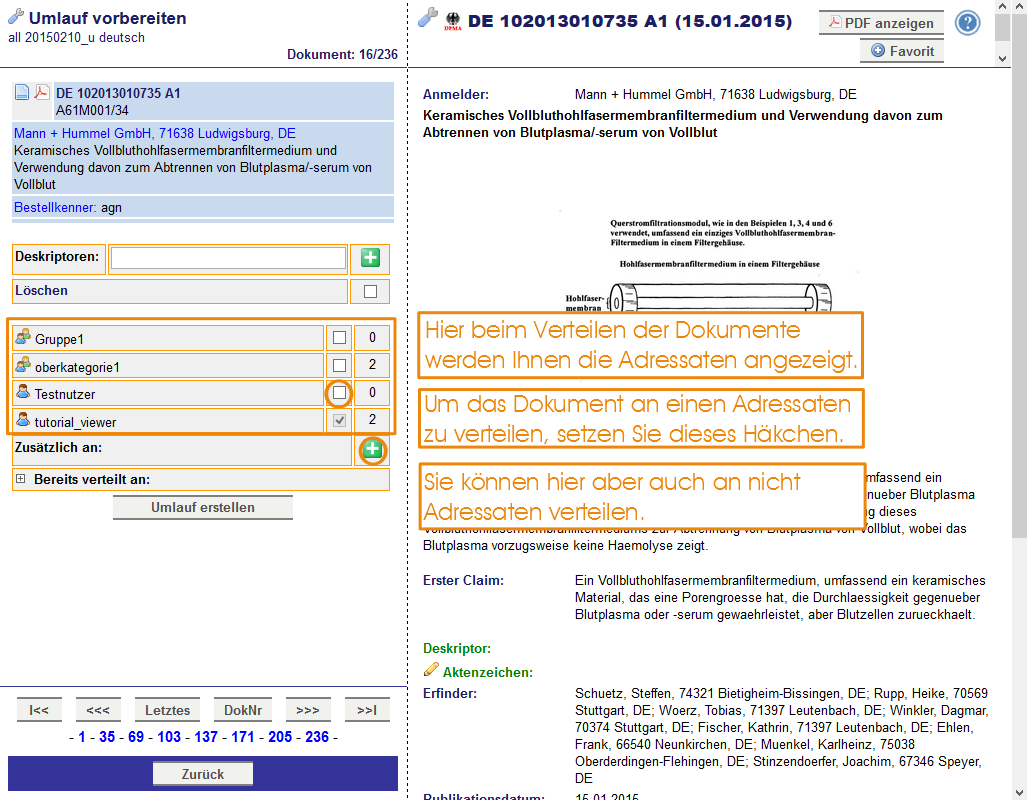The image size is (1027, 800).
Task: Click the Erster Claim label
Action: click(463, 581)
